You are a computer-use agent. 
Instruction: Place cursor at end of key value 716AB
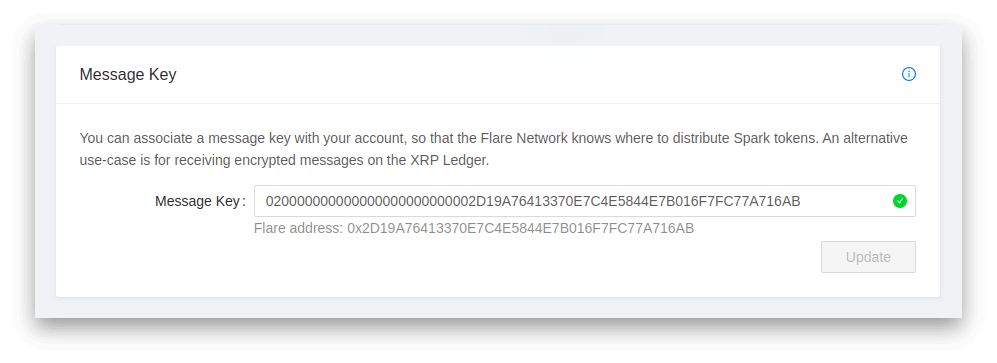[801, 202]
